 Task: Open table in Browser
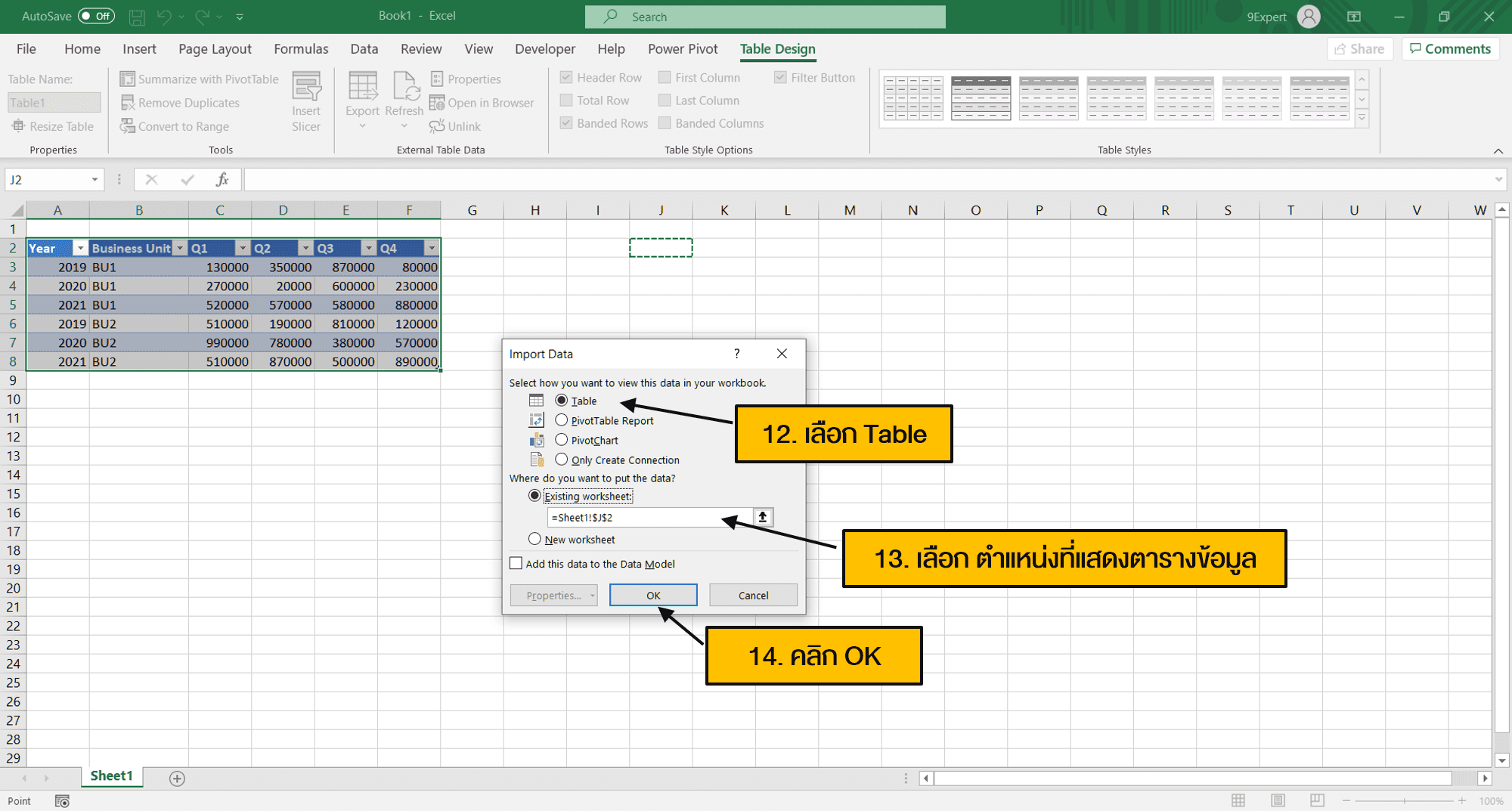[x=482, y=103]
